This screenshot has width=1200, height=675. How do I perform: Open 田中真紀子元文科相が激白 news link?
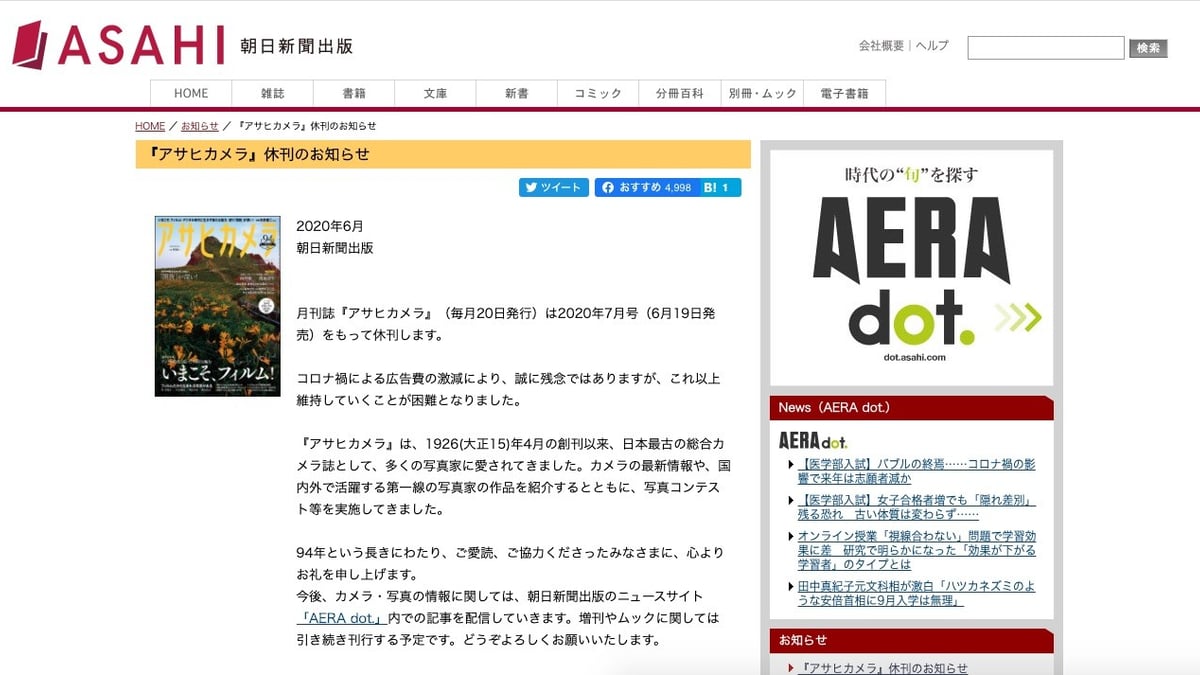[916, 593]
